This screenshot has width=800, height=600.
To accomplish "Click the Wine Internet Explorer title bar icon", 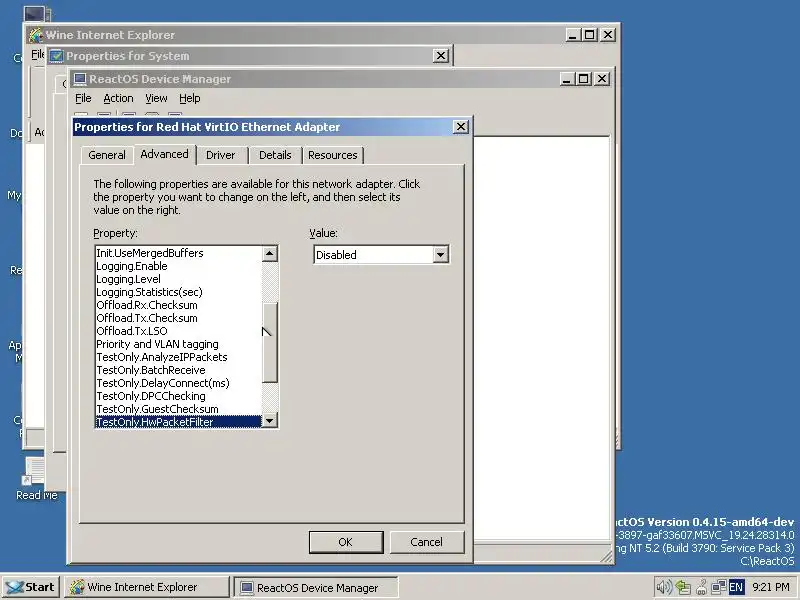I will click(36, 35).
